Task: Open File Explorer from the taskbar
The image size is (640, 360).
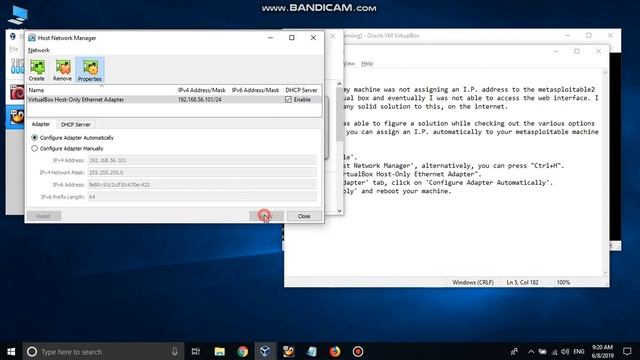Action: tap(220, 351)
